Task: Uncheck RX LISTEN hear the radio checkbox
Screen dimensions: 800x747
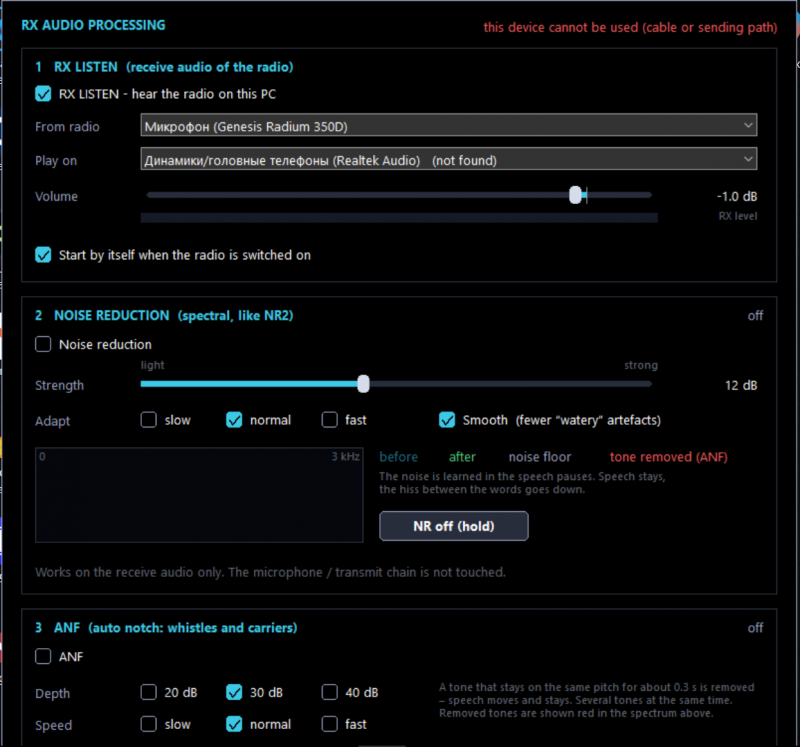Action: (x=43, y=94)
